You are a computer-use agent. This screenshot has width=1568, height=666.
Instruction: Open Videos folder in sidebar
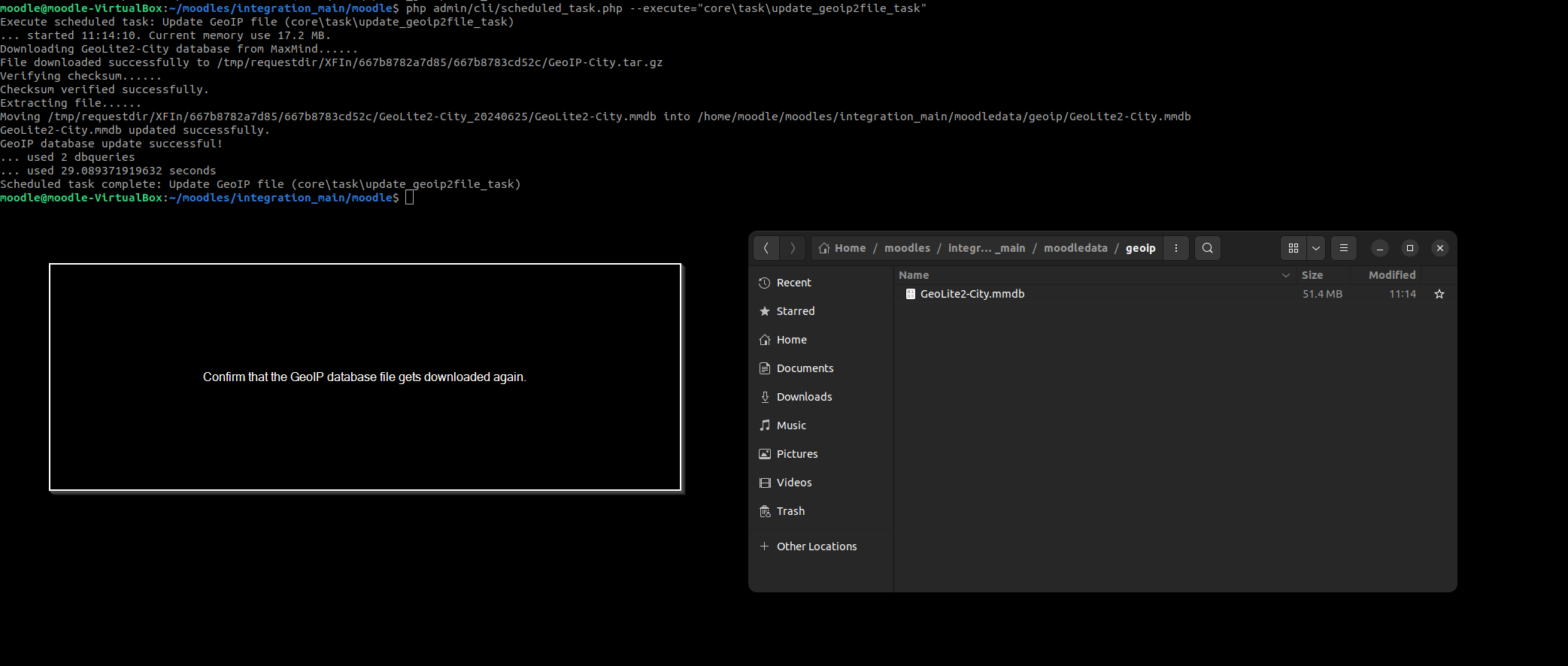point(821,483)
